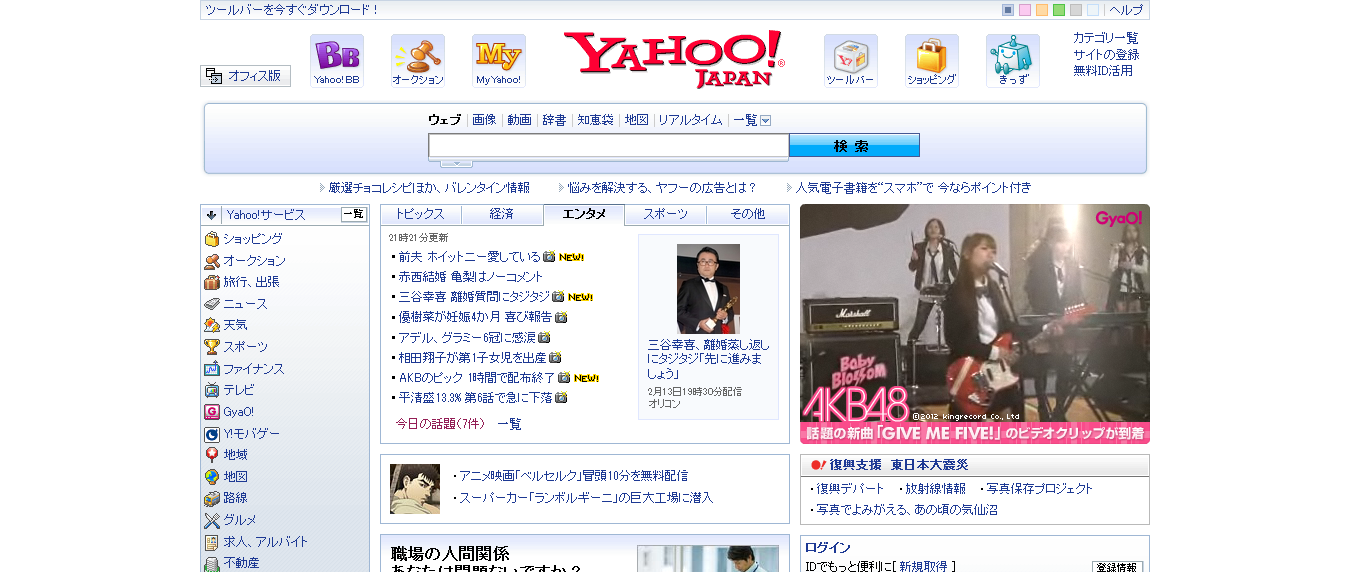Click the GyaO! sidebar icon
The image size is (1349, 572).
click(212, 412)
